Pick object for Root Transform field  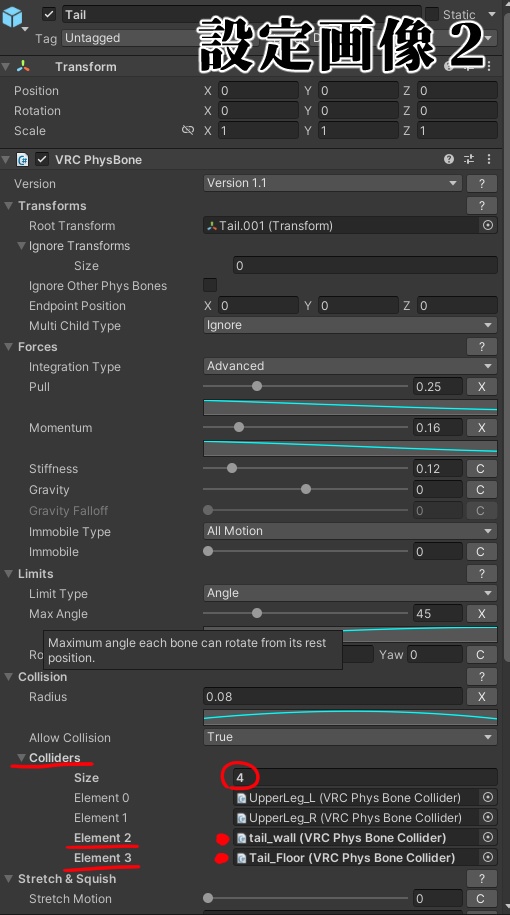pyautogui.click(x=488, y=225)
